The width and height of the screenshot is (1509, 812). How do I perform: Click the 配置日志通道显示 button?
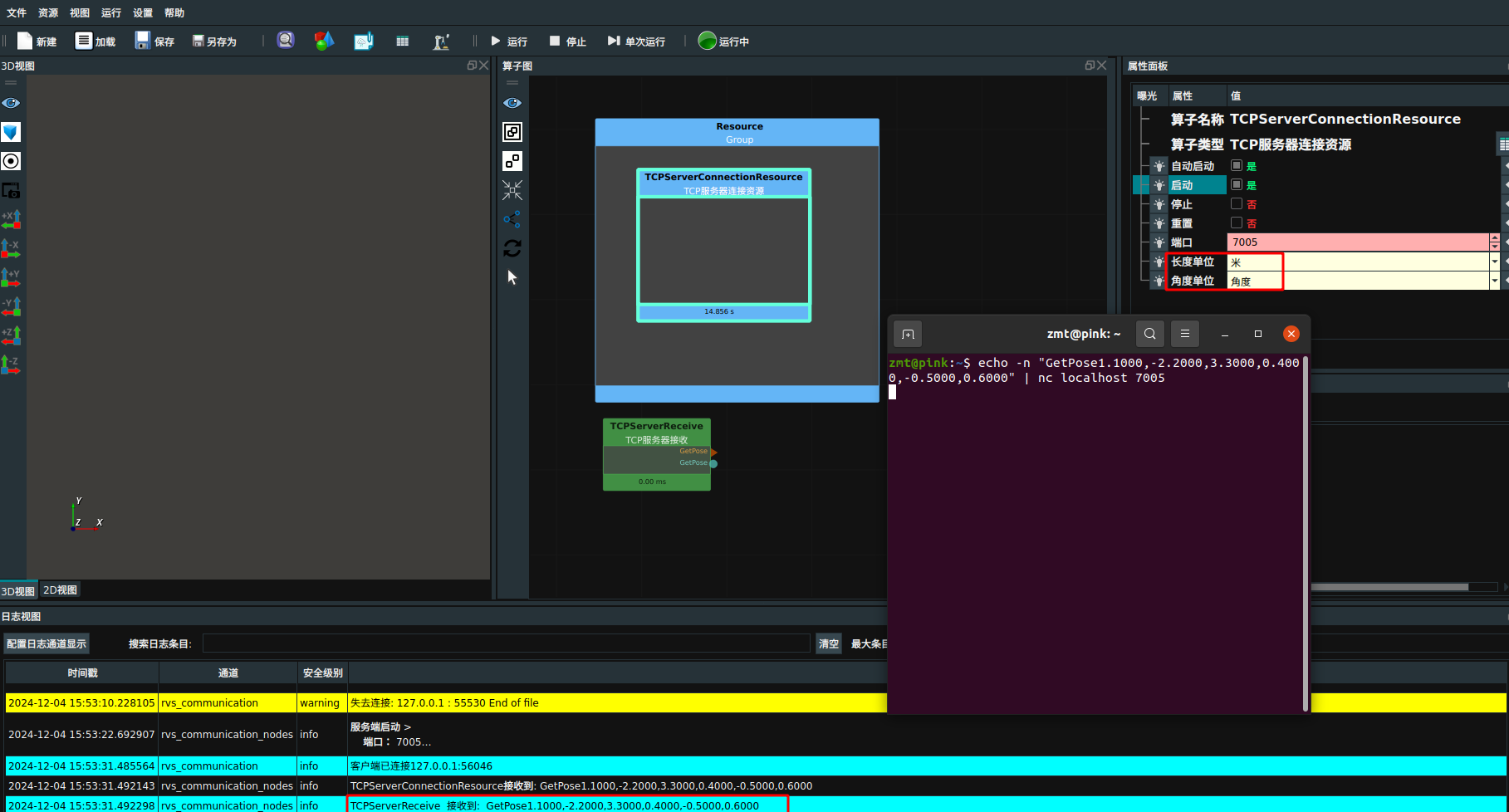tap(47, 644)
